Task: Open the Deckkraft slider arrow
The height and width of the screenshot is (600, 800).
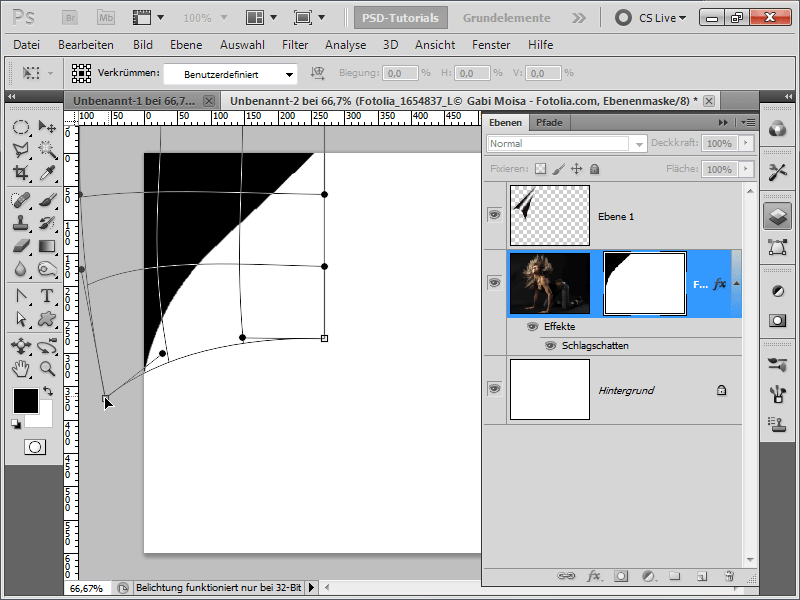Action: [x=746, y=143]
